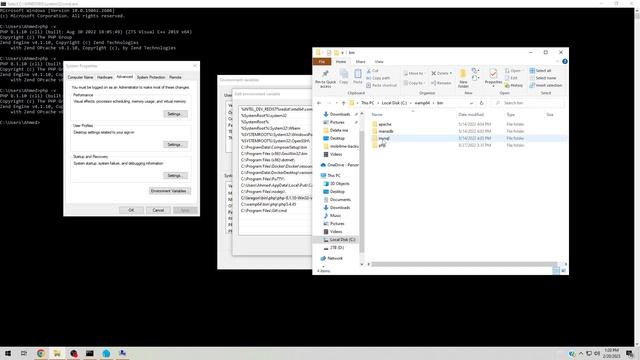Create a New folder from the ribbon
This screenshot has width=640, height=360.
(x=463, y=78)
